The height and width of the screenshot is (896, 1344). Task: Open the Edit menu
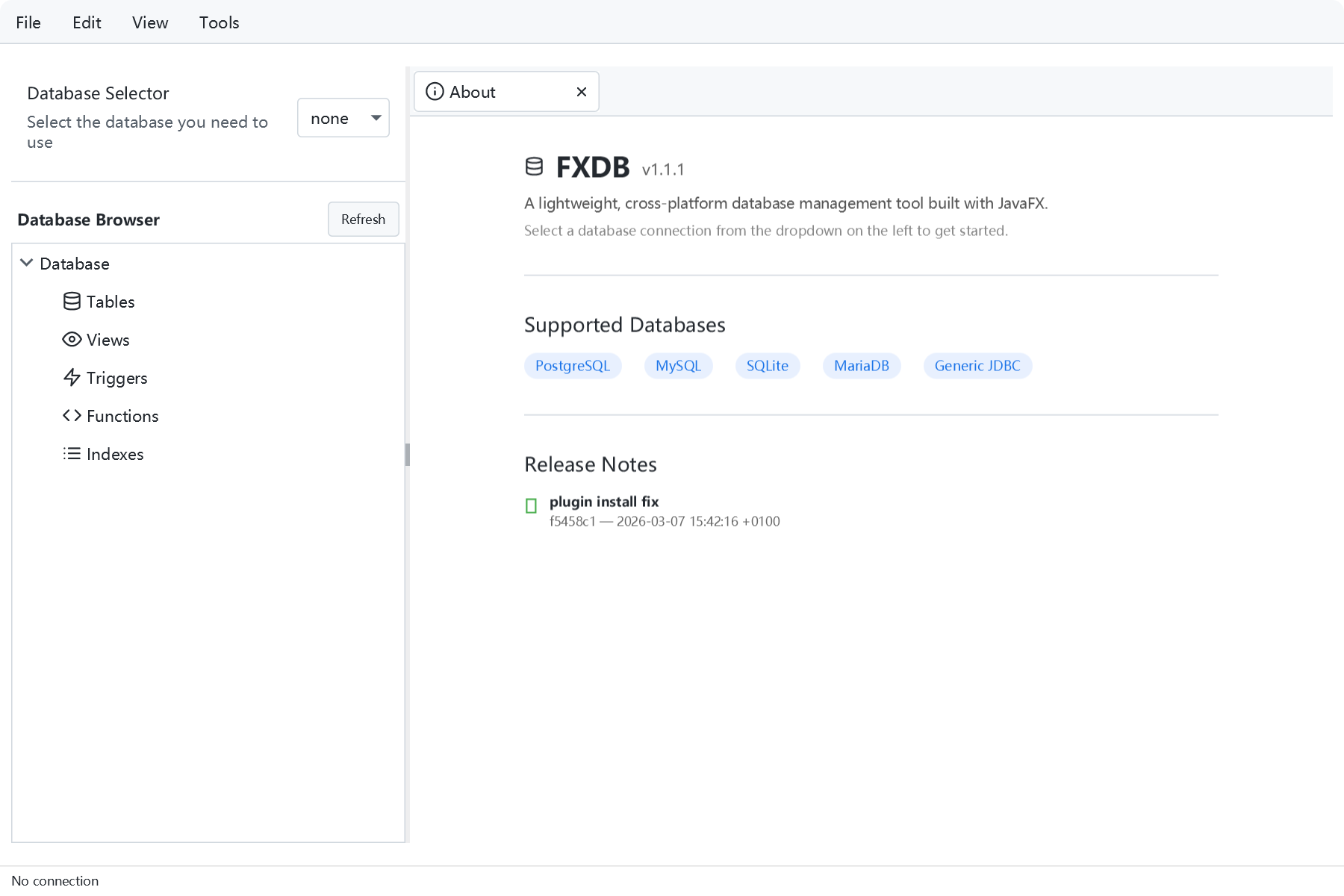click(x=87, y=22)
